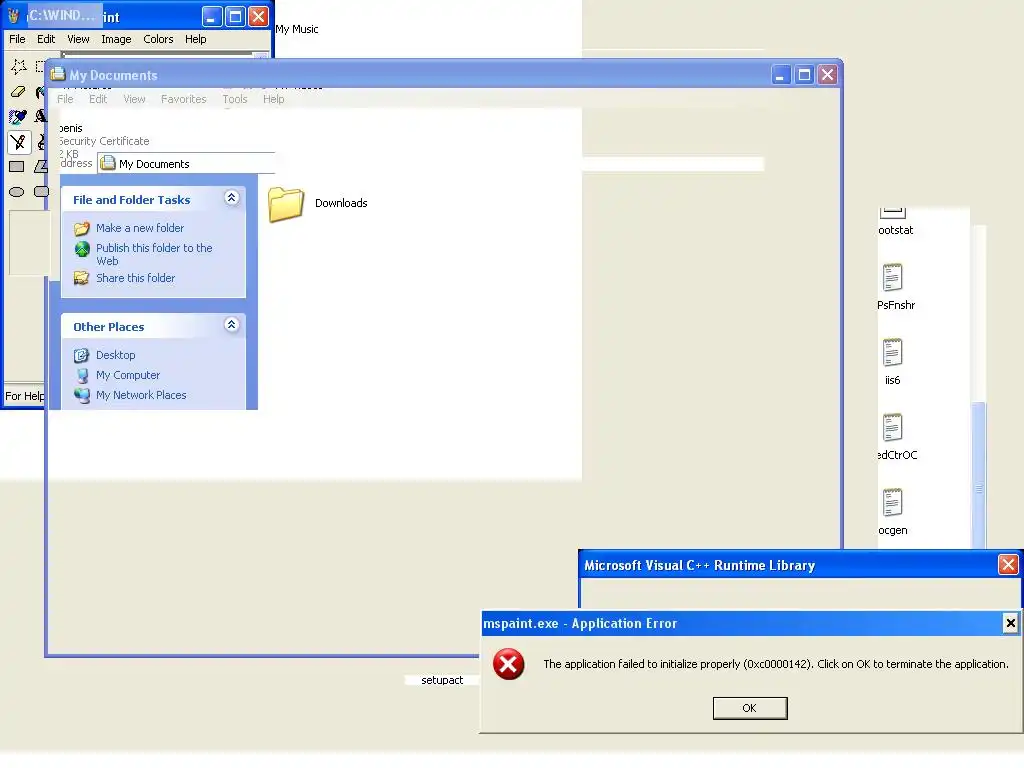Click the Downloads folder name
The width and height of the screenshot is (1024, 768).
point(341,203)
